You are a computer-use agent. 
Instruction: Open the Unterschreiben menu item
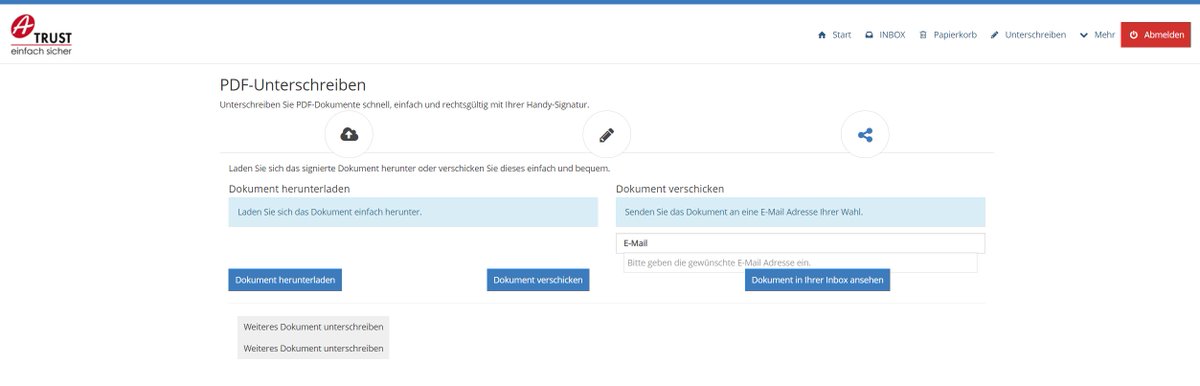pyautogui.click(x=1028, y=35)
